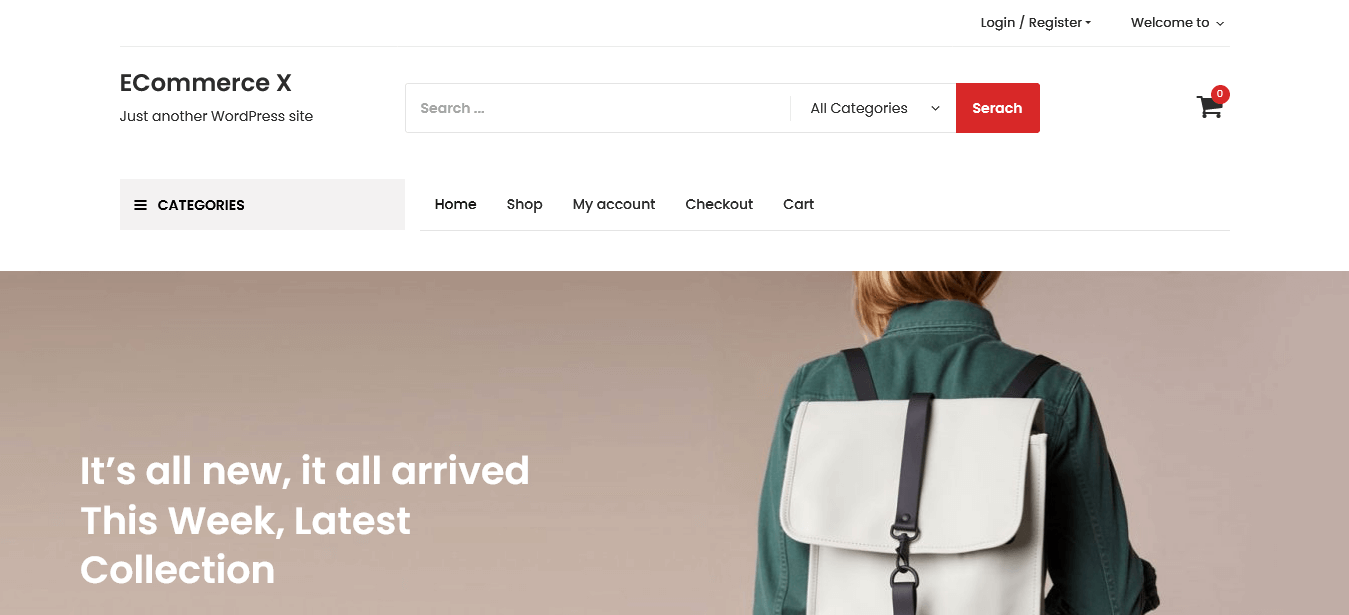Open the All Categories dropdown

[875, 108]
